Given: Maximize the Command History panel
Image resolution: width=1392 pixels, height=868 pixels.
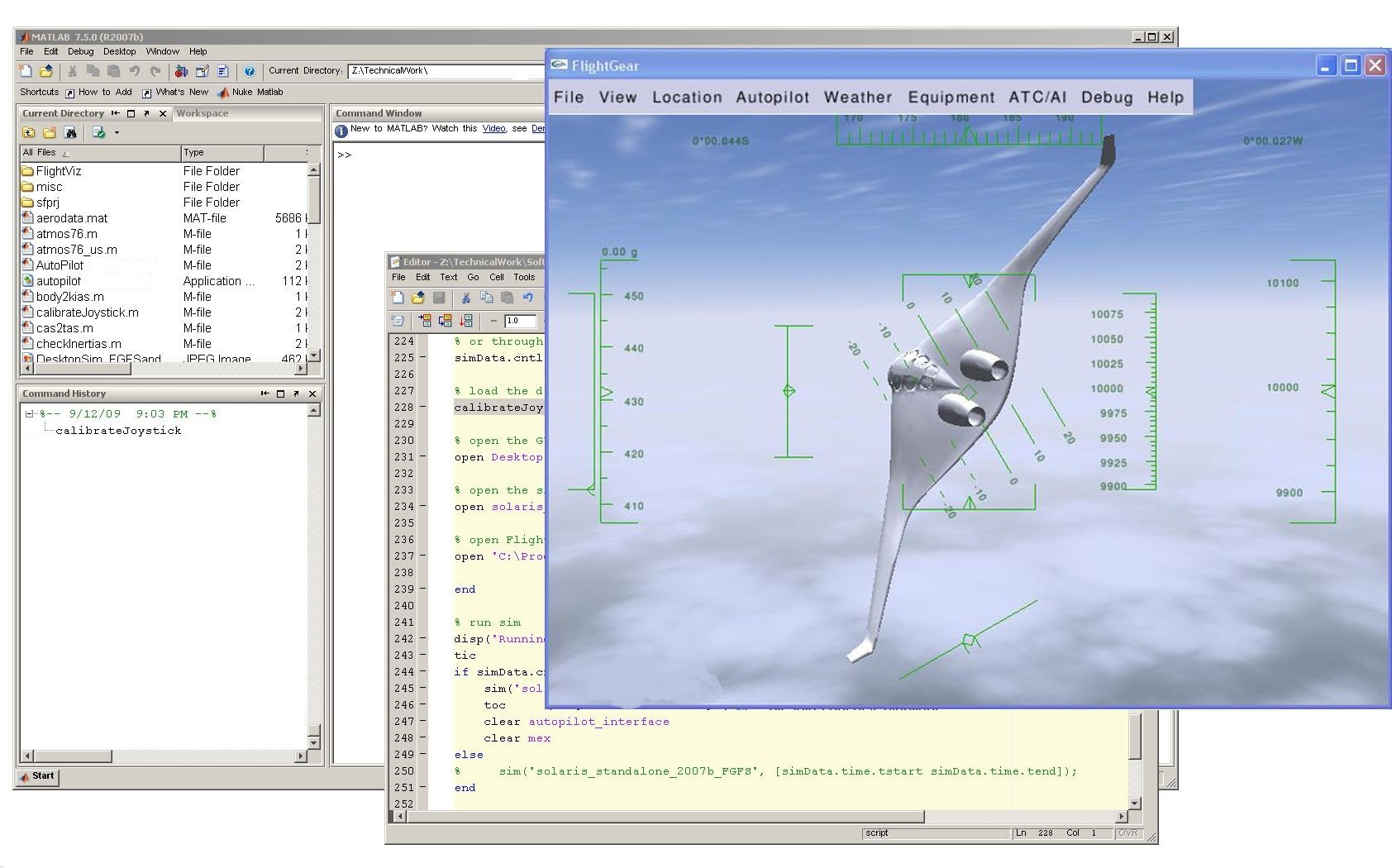Looking at the screenshot, I should [280, 393].
